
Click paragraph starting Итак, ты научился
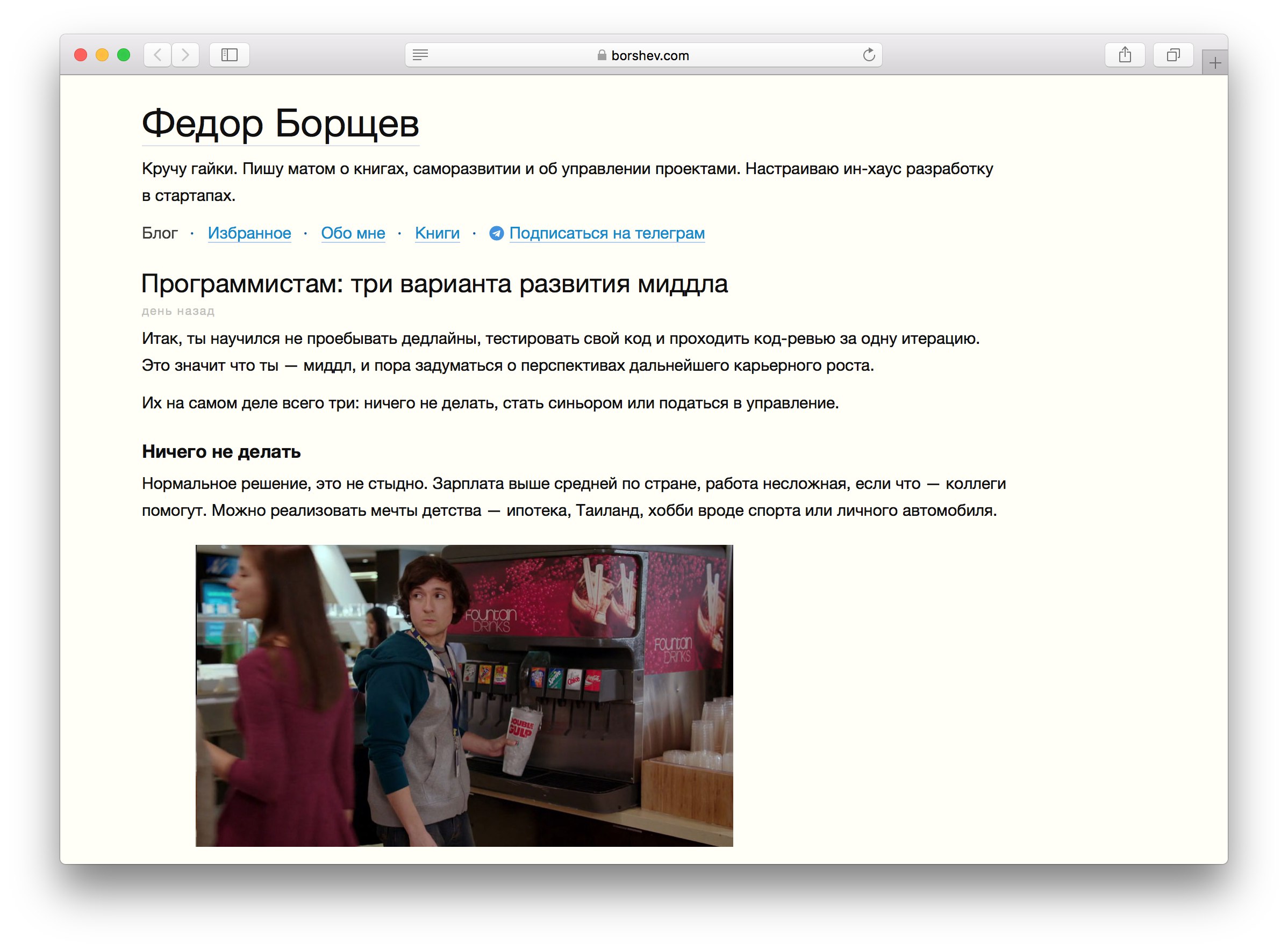[561, 352]
